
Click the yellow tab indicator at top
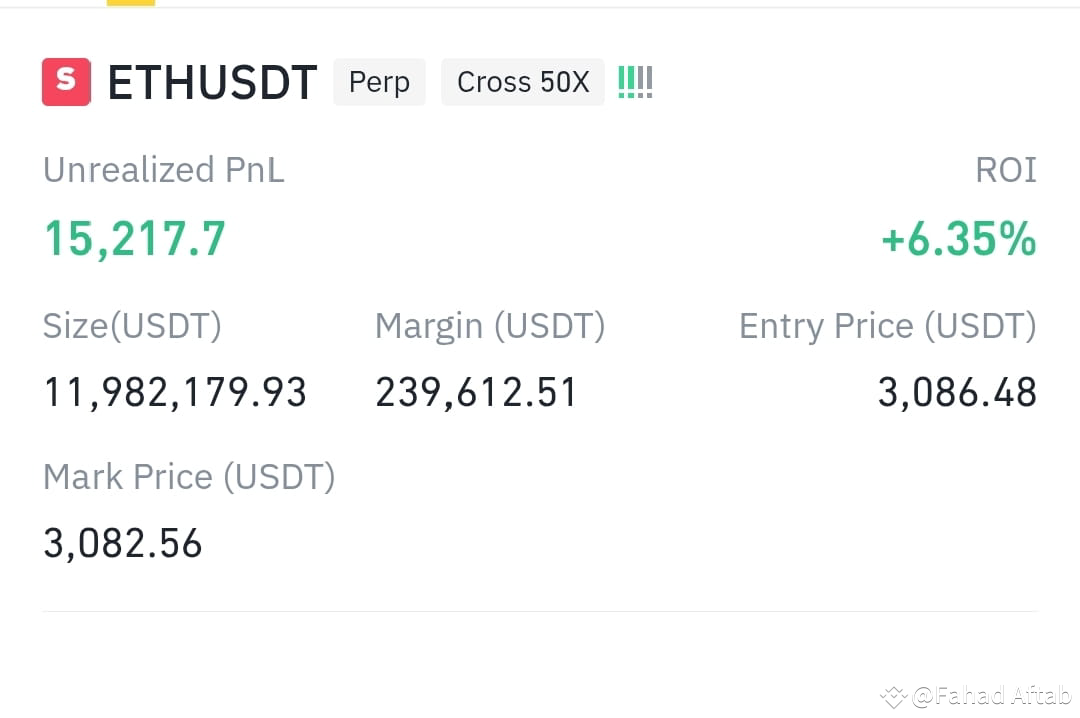129,3
